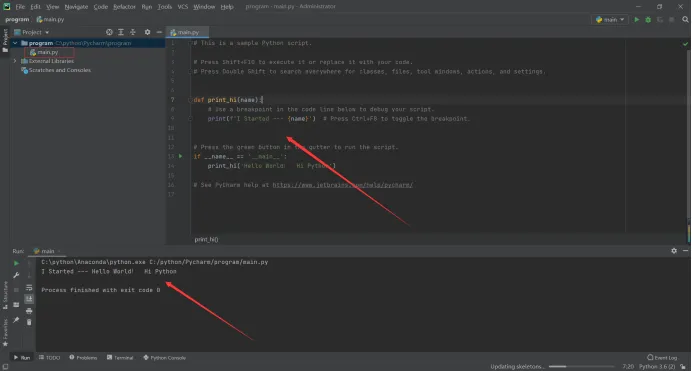
Task: Expand the External Libraries tree node
Action: tap(15, 61)
